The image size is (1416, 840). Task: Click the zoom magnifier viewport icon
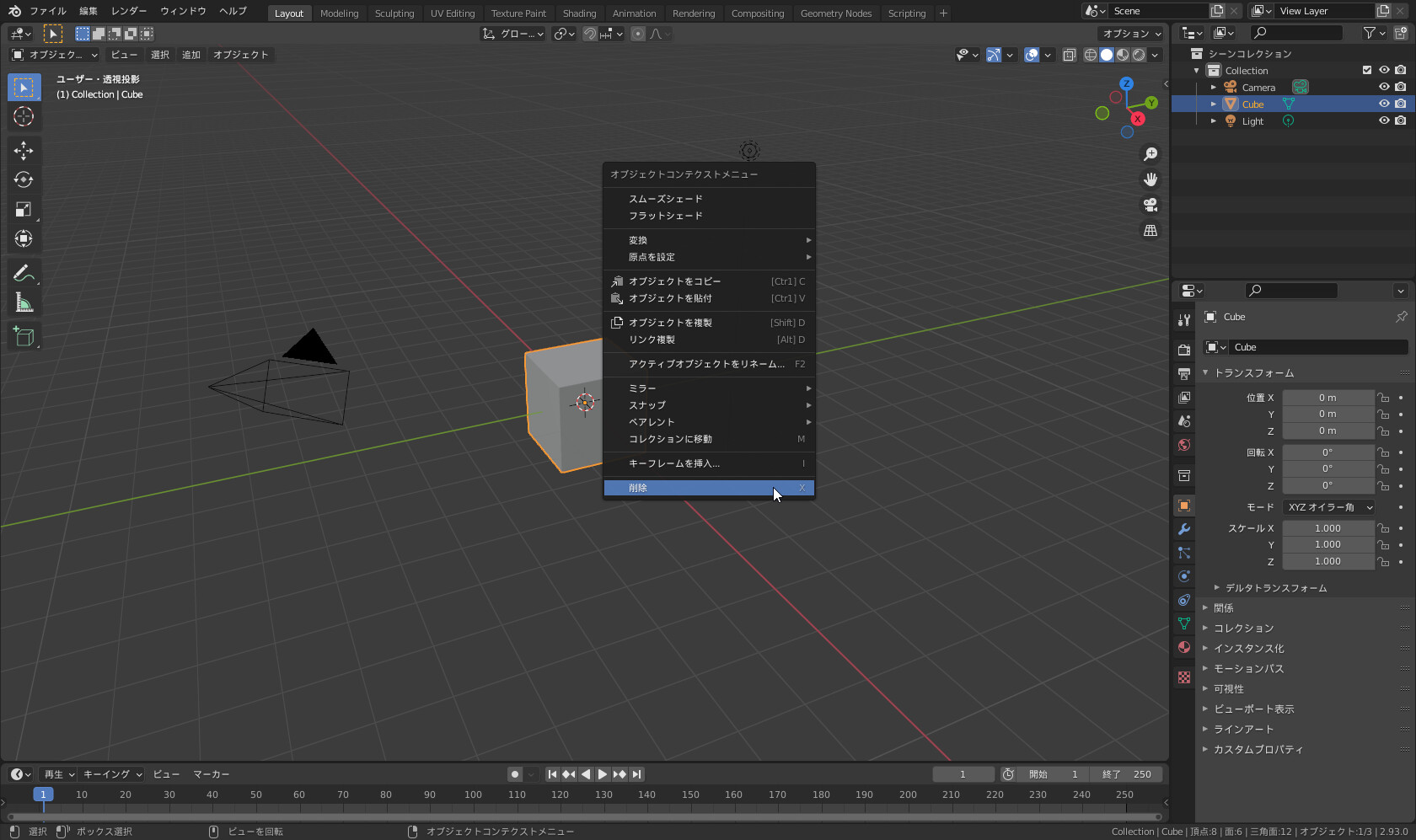1150,154
